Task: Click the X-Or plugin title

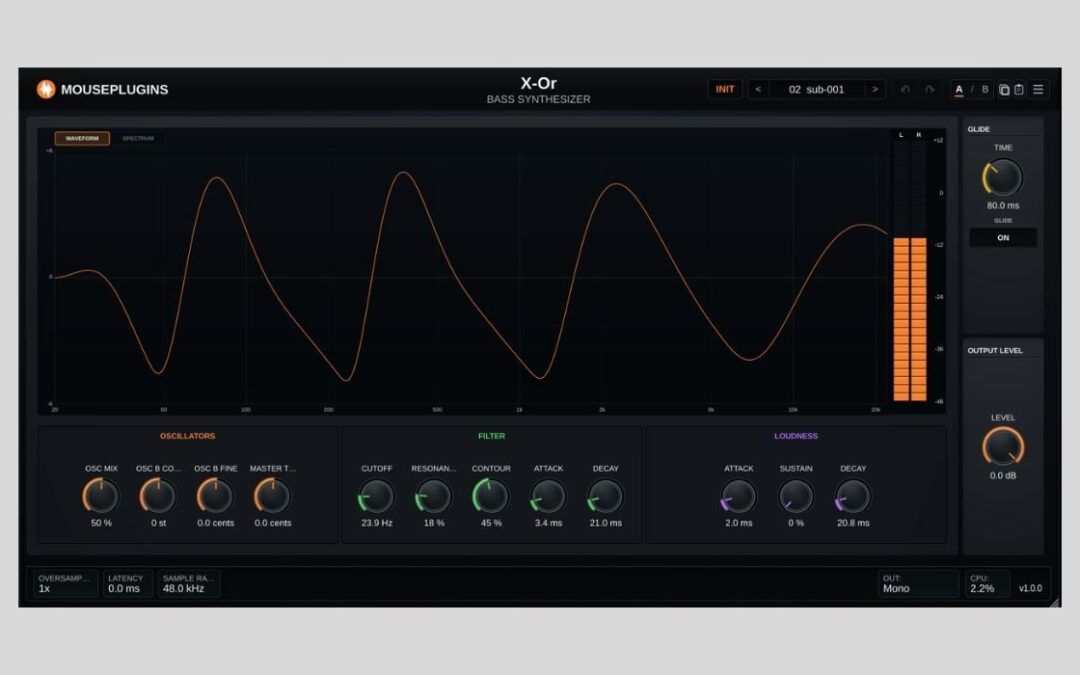Action: coord(538,83)
